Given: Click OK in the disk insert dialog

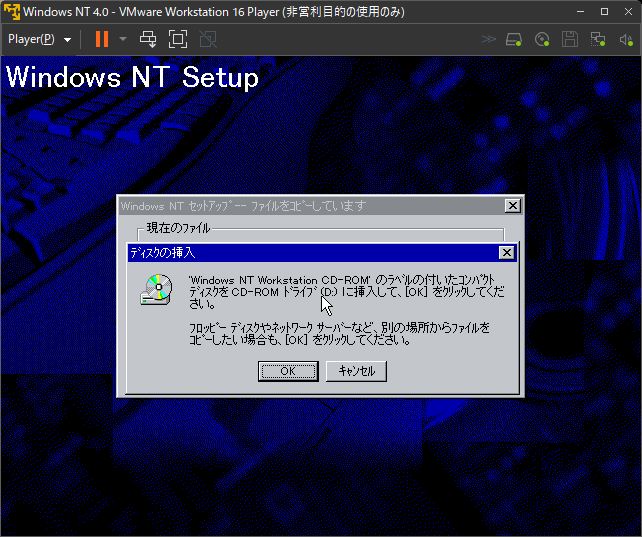Looking at the screenshot, I should point(288,371).
